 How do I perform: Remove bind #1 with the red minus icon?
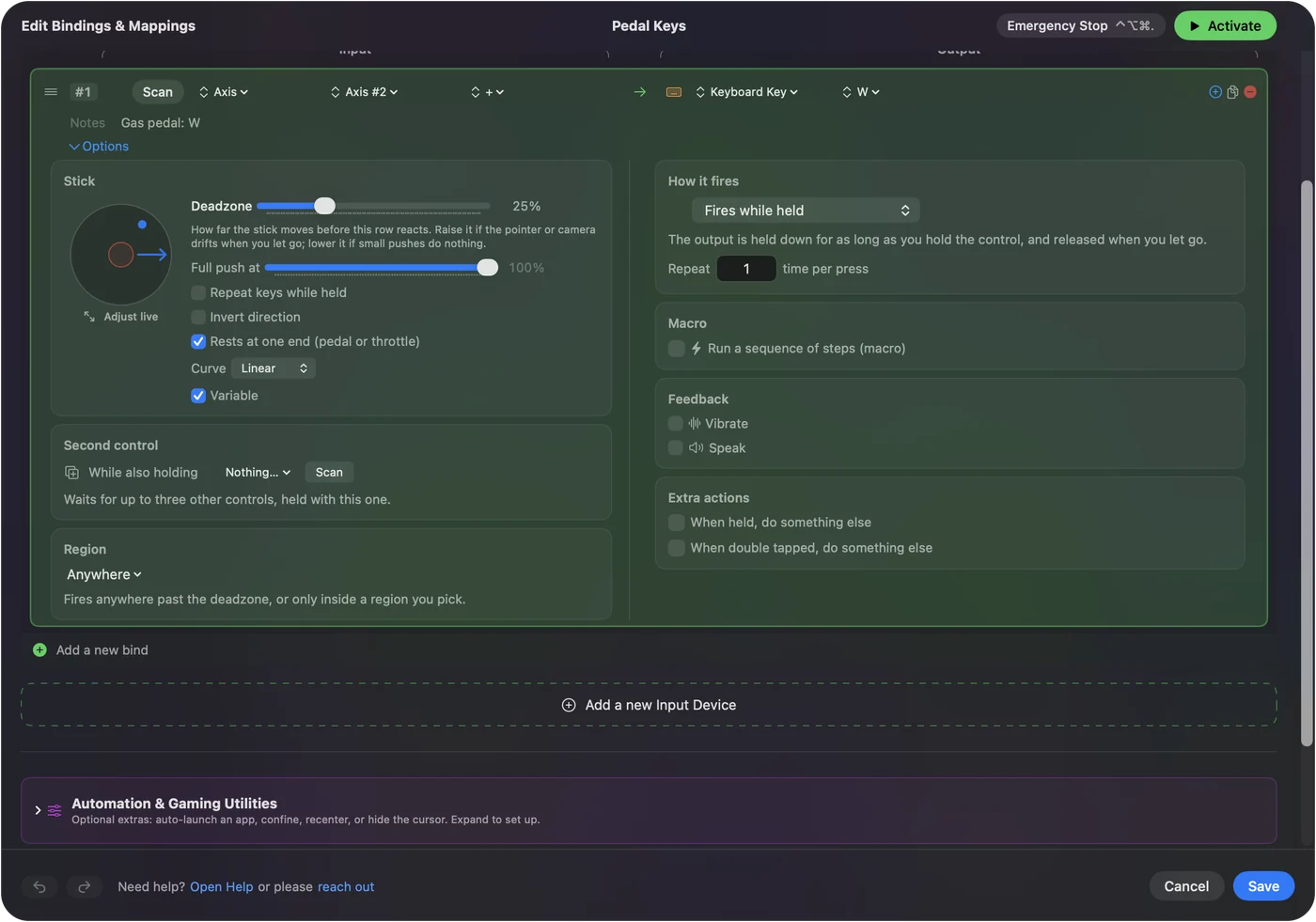1250,92
